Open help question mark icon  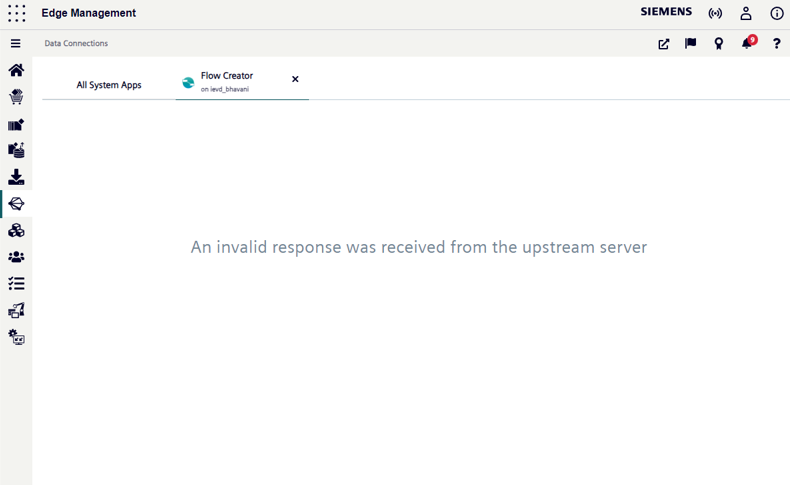point(776,44)
